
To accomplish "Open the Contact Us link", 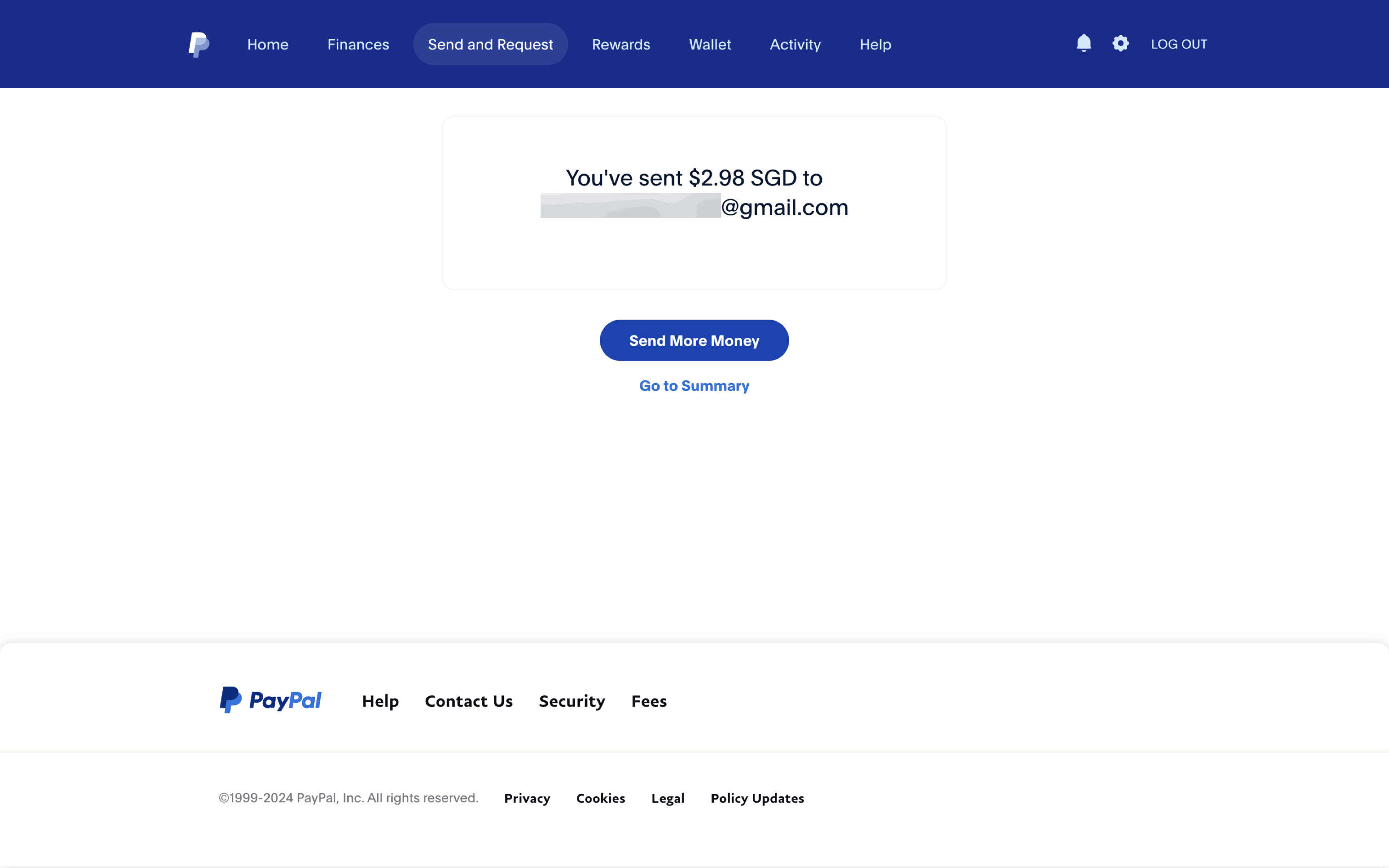I will click(469, 701).
